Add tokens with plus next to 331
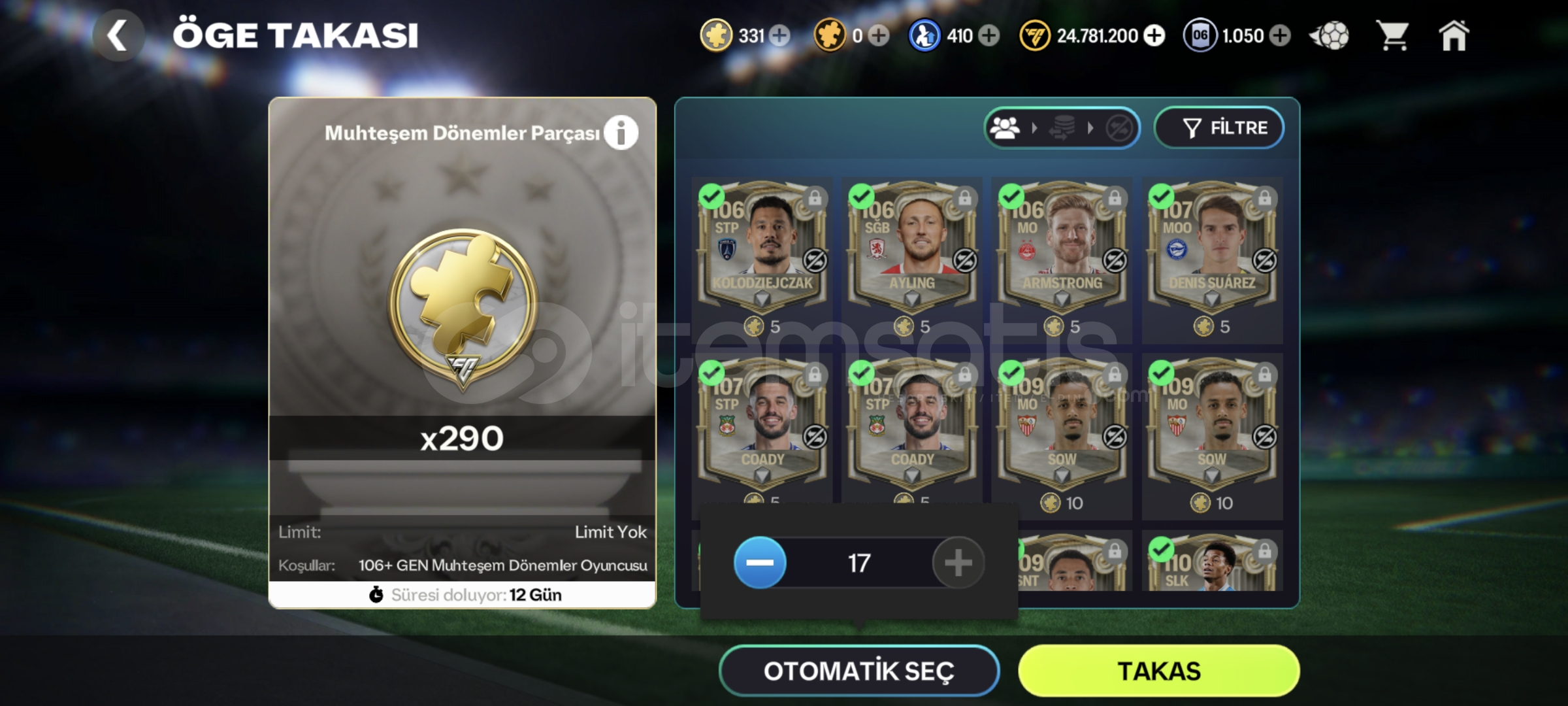1568x706 pixels. [x=779, y=35]
